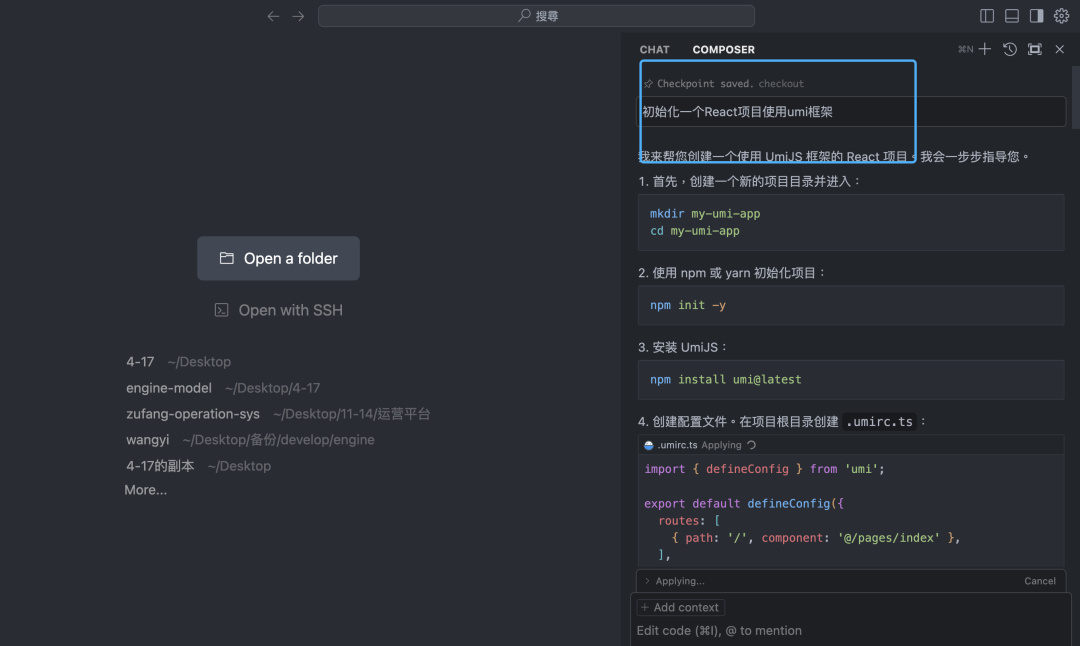Start a new composer with plus icon
The height and width of the screenshot is (646, 1080).
click(985, 49)
